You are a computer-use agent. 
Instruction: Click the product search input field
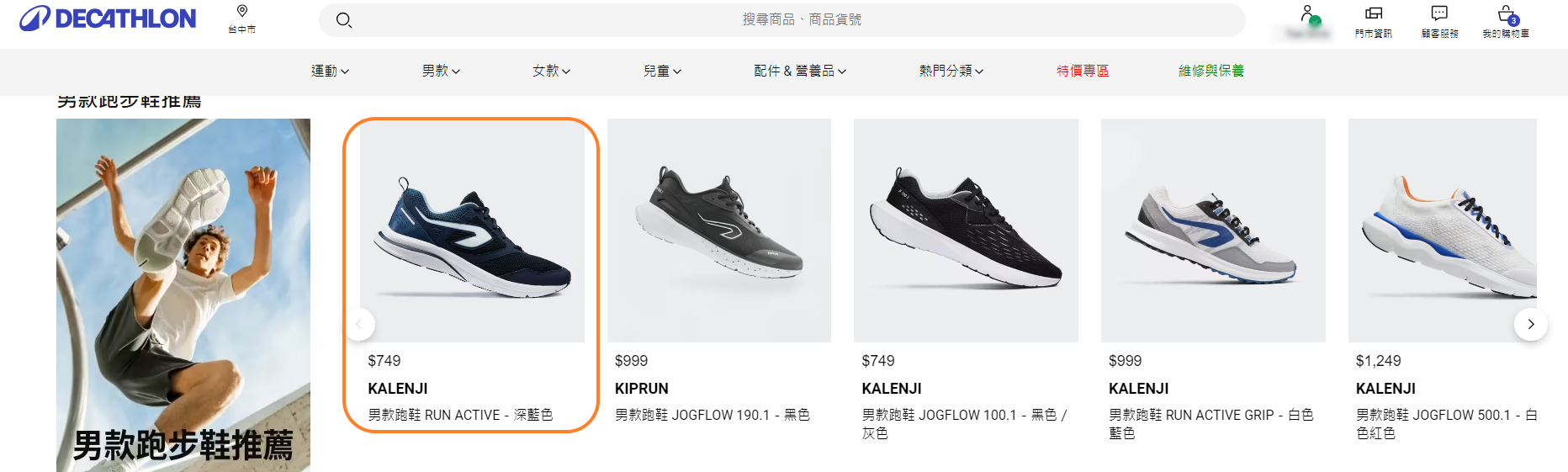point(782,19)
